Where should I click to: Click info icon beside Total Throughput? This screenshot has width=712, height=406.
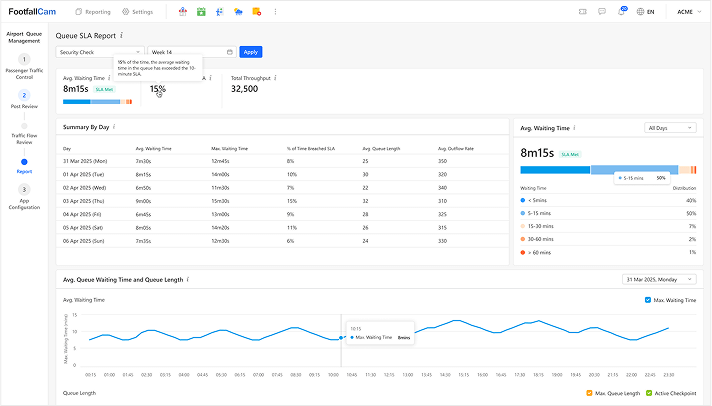[x=275, y=78]
